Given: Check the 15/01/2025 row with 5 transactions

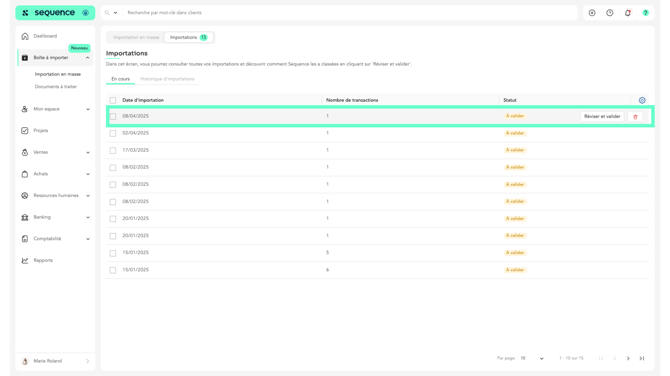Looking at the screenshot, I should click(113, 253).
